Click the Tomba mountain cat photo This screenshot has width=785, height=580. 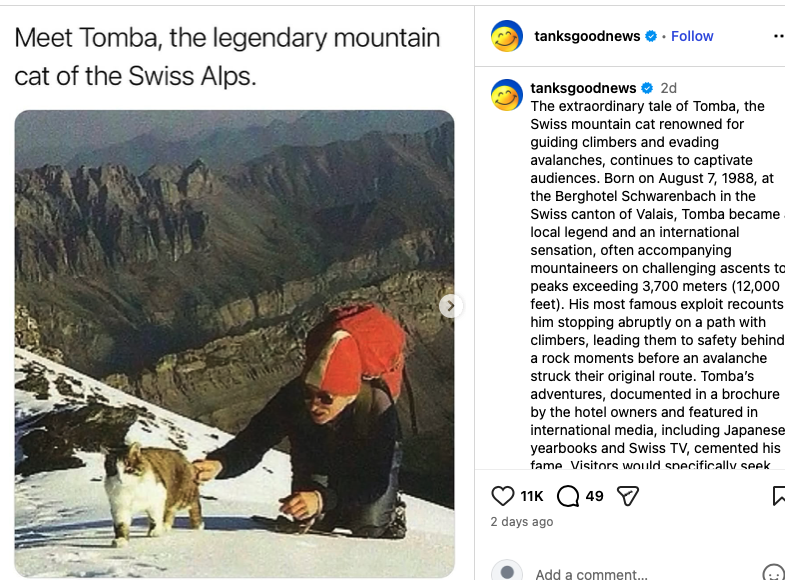click(x=234, y=343)
